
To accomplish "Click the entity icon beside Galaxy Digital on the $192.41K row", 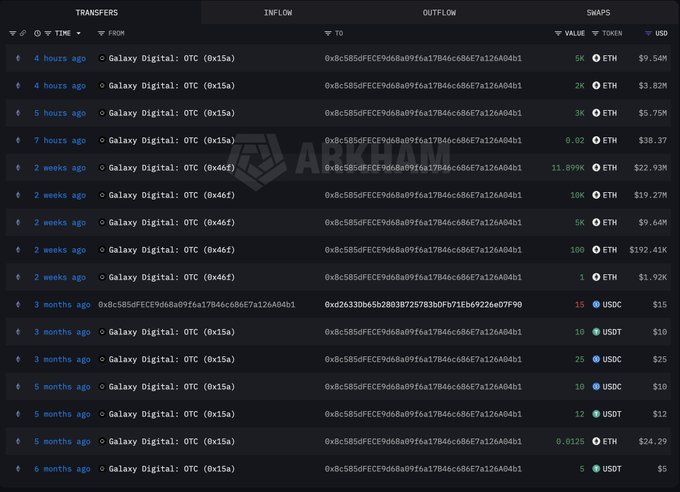I will click(102, 250).
